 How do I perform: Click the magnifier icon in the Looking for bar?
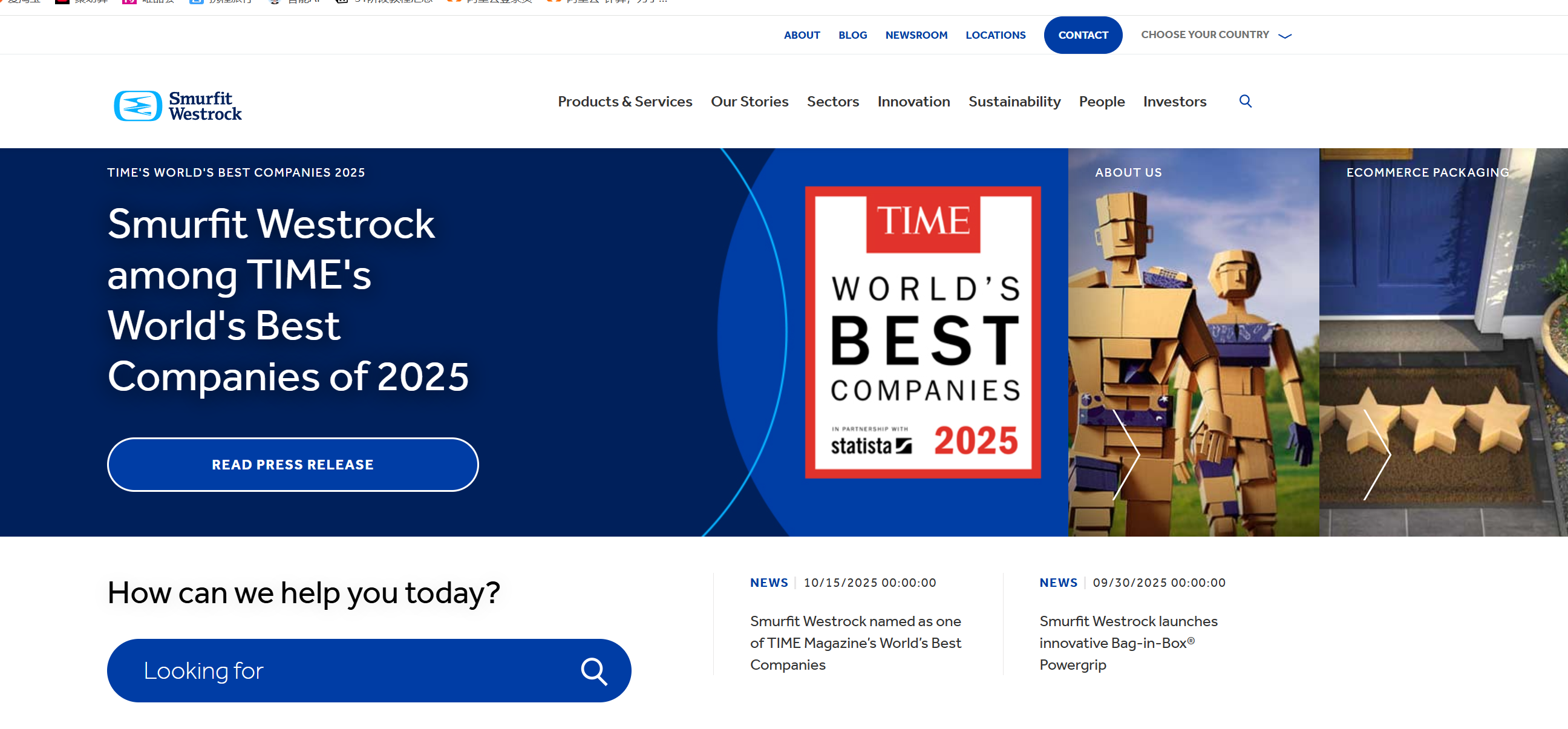(593, 671)
